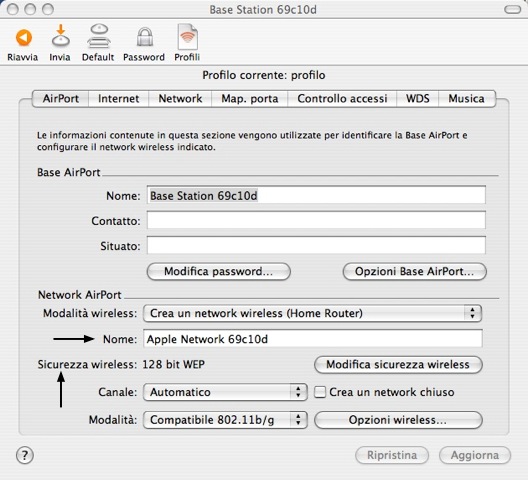Select the WDS tab

point(418,98)
